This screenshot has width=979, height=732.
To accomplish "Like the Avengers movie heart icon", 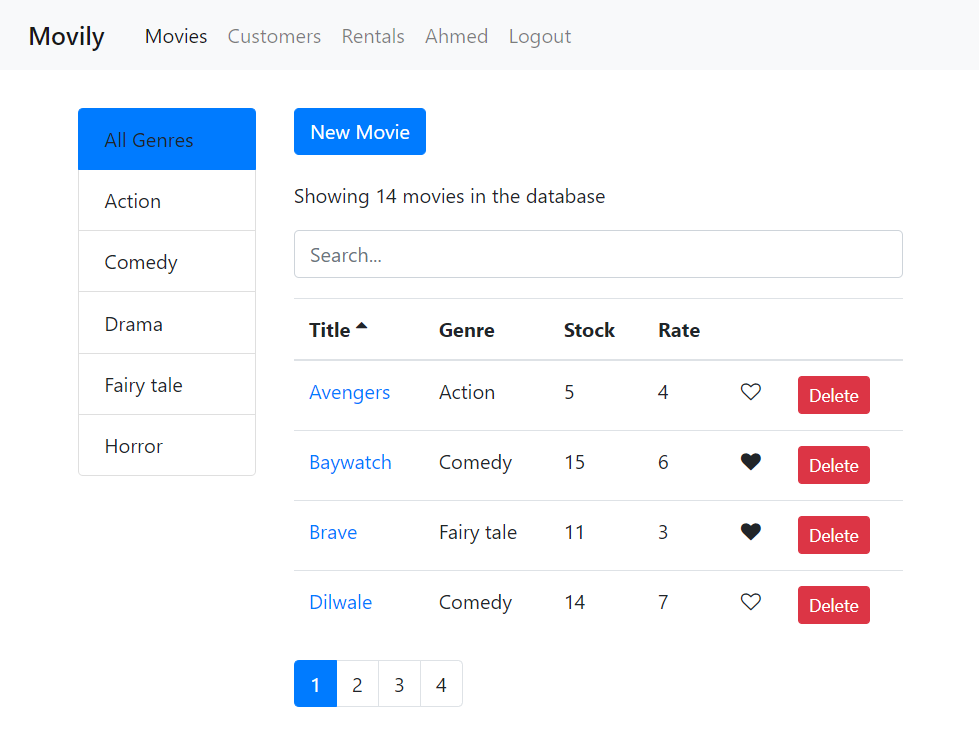I will [x=750, y=392].
